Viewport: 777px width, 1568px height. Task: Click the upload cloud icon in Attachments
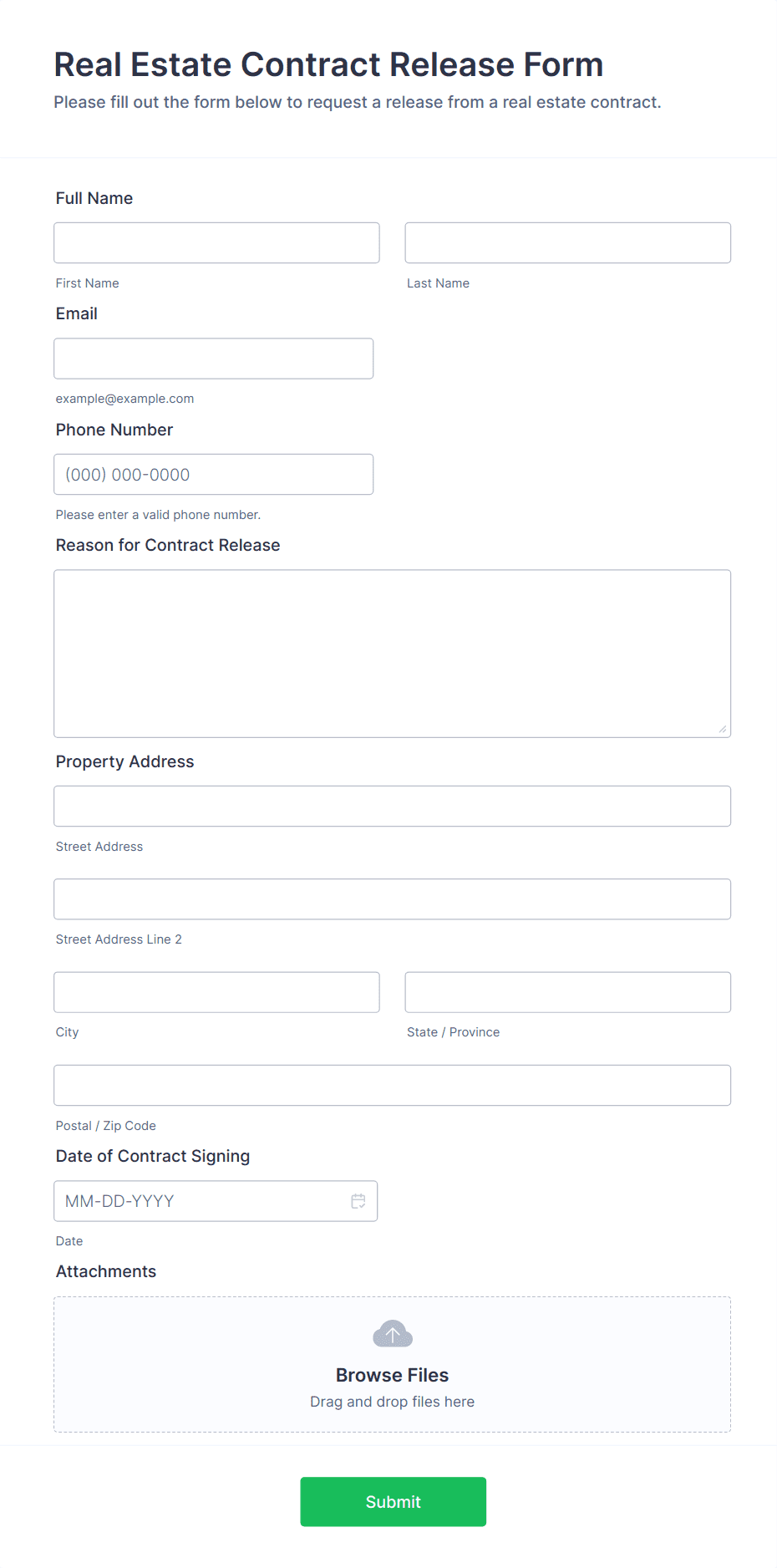(x=392, y=1334)
